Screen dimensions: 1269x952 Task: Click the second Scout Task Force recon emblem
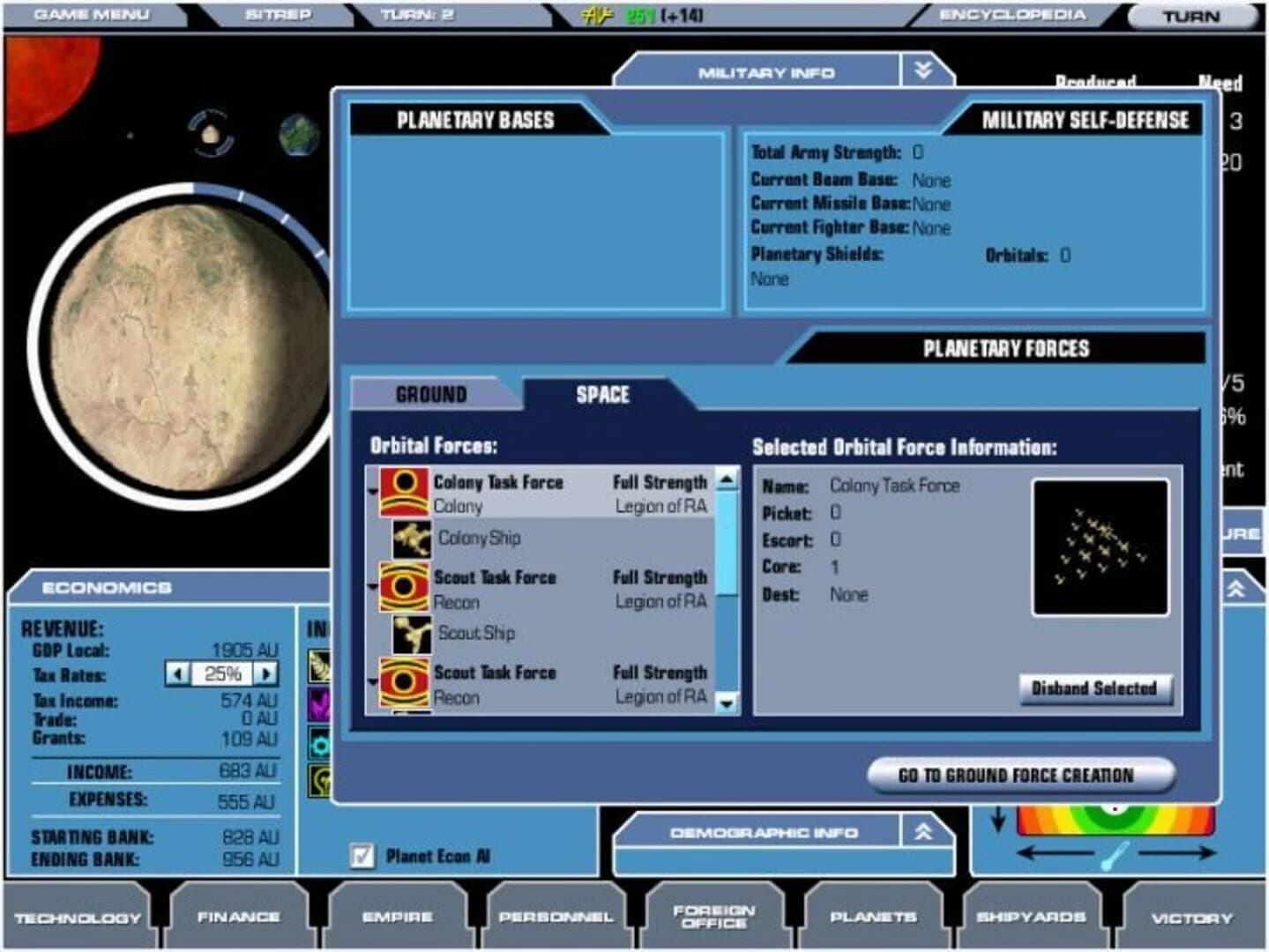[x=404, y=683]
